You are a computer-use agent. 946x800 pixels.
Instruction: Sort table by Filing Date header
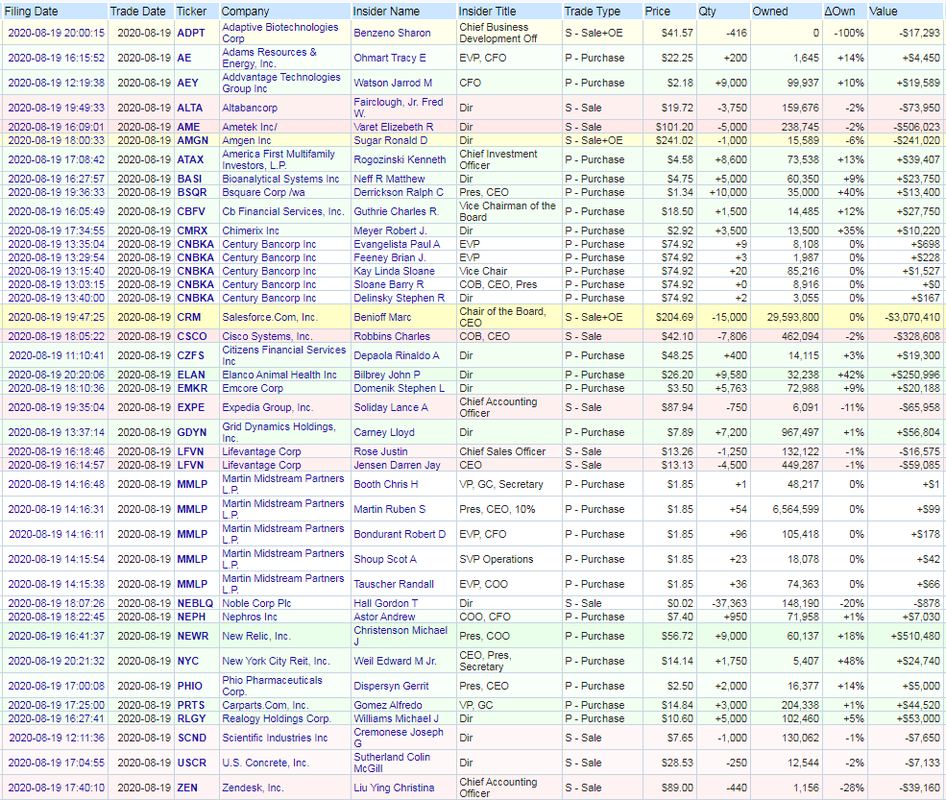coord(31,11)
